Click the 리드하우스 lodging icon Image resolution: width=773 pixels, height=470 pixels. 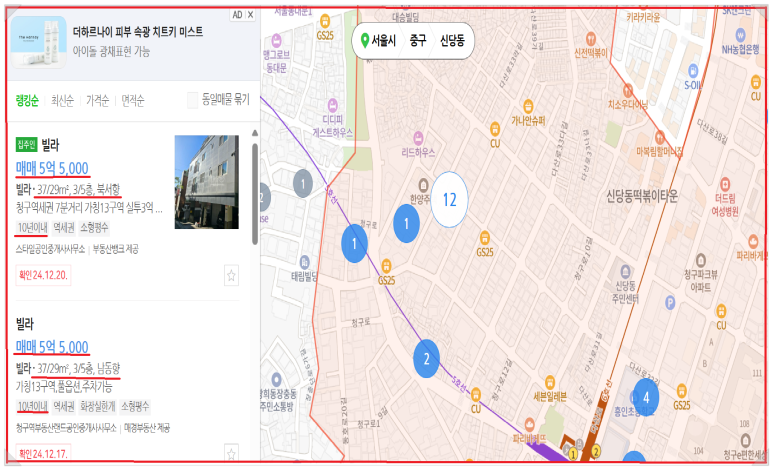pos(418,138)
